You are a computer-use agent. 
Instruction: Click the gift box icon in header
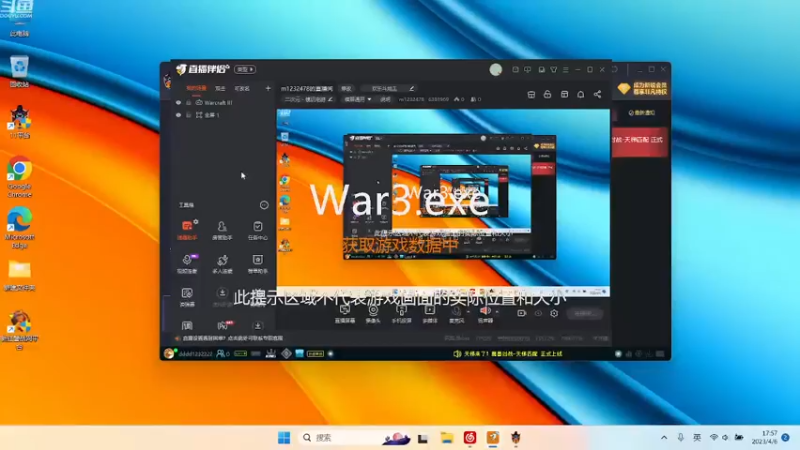[x=531, y=94]
